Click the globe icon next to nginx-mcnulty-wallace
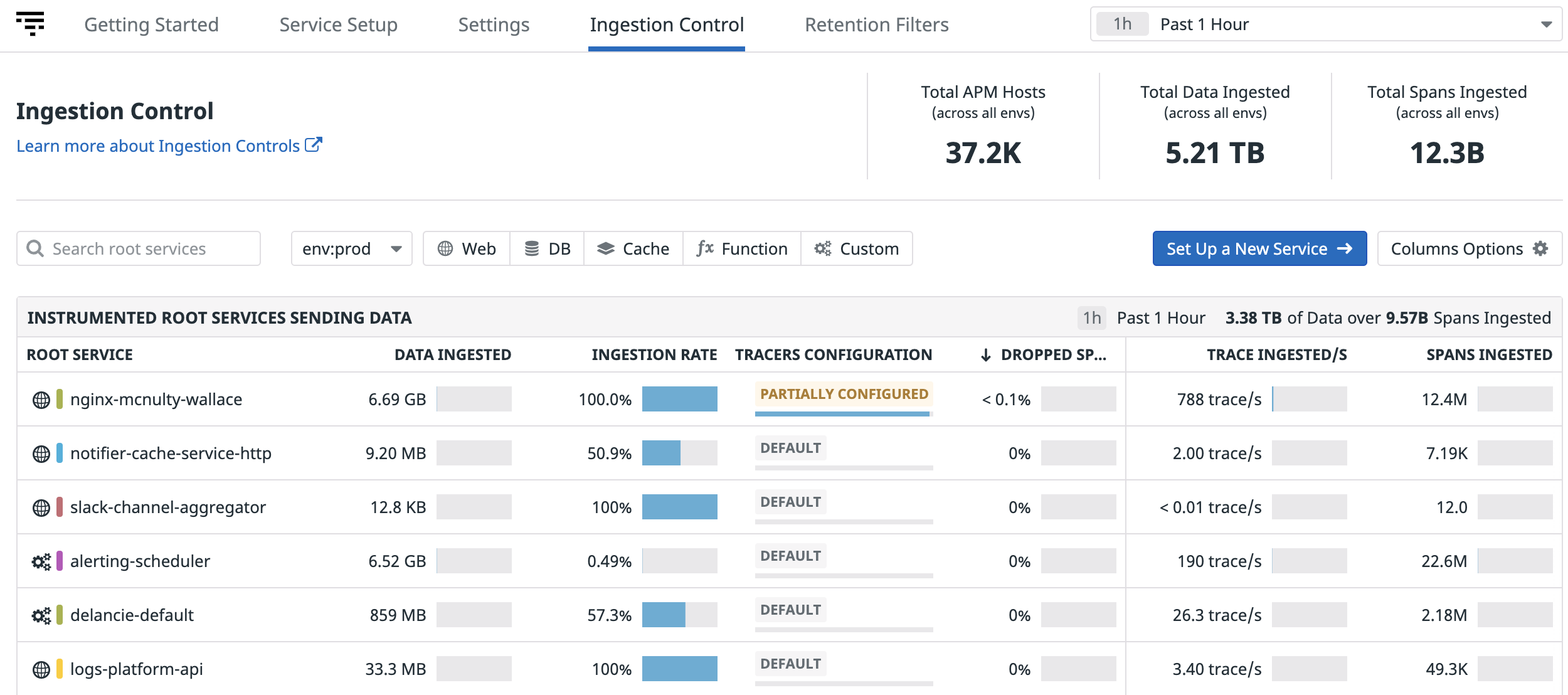1568x695 pixels. [x=41, y=400]
